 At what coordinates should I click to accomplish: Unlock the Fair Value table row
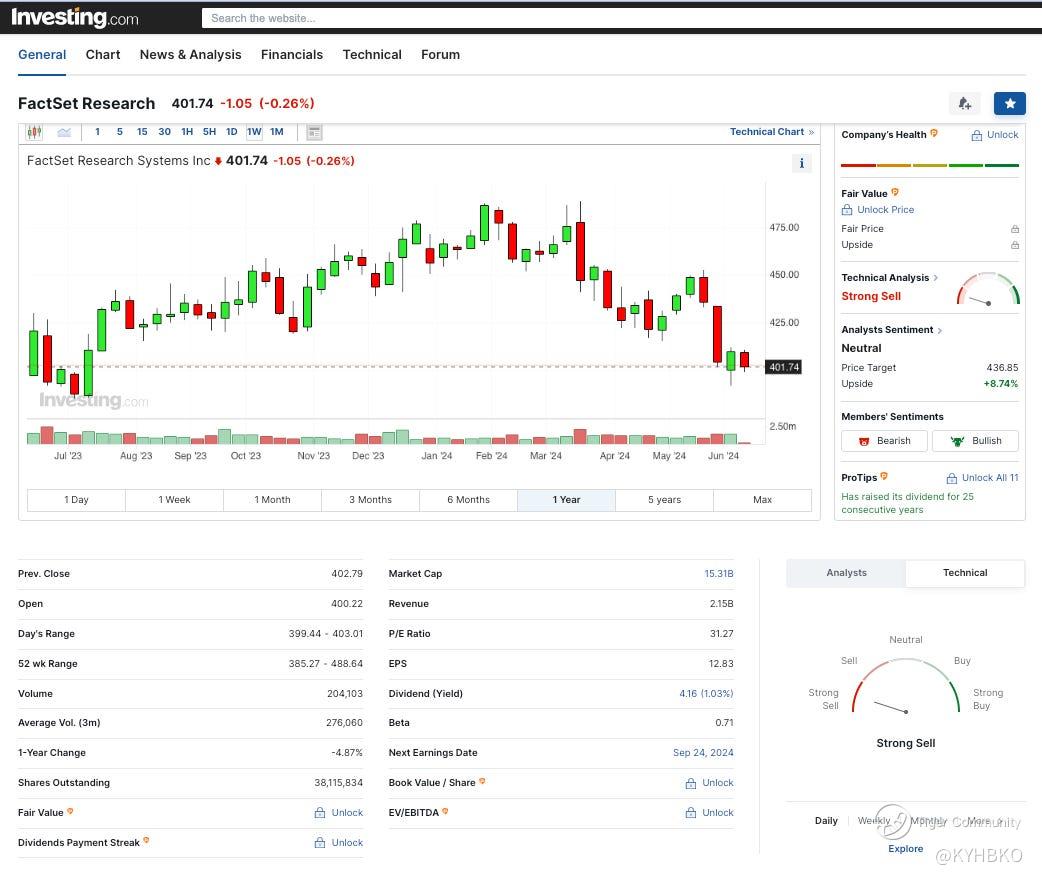[338, 813]
